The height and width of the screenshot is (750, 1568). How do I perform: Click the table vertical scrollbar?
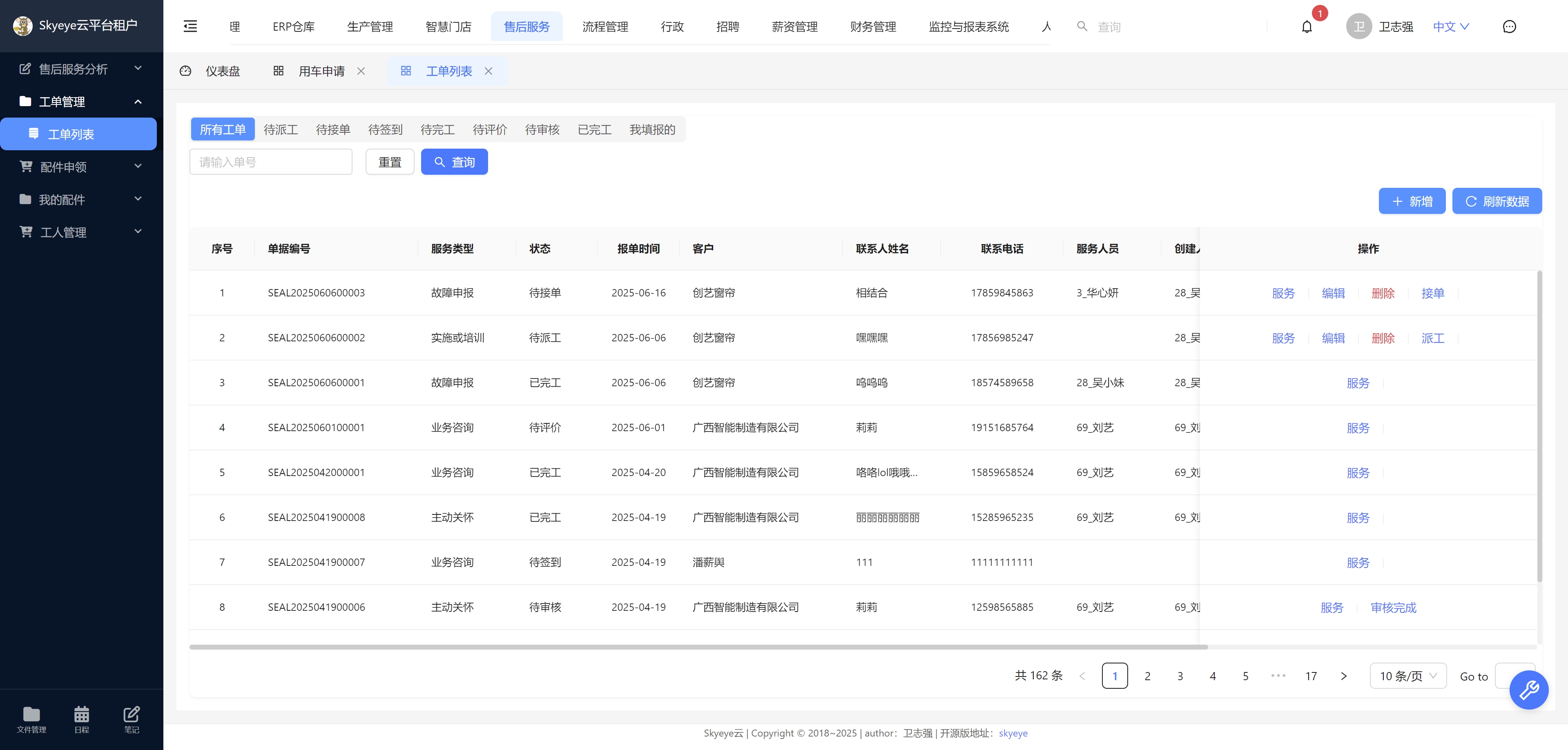pos(1539,426)
